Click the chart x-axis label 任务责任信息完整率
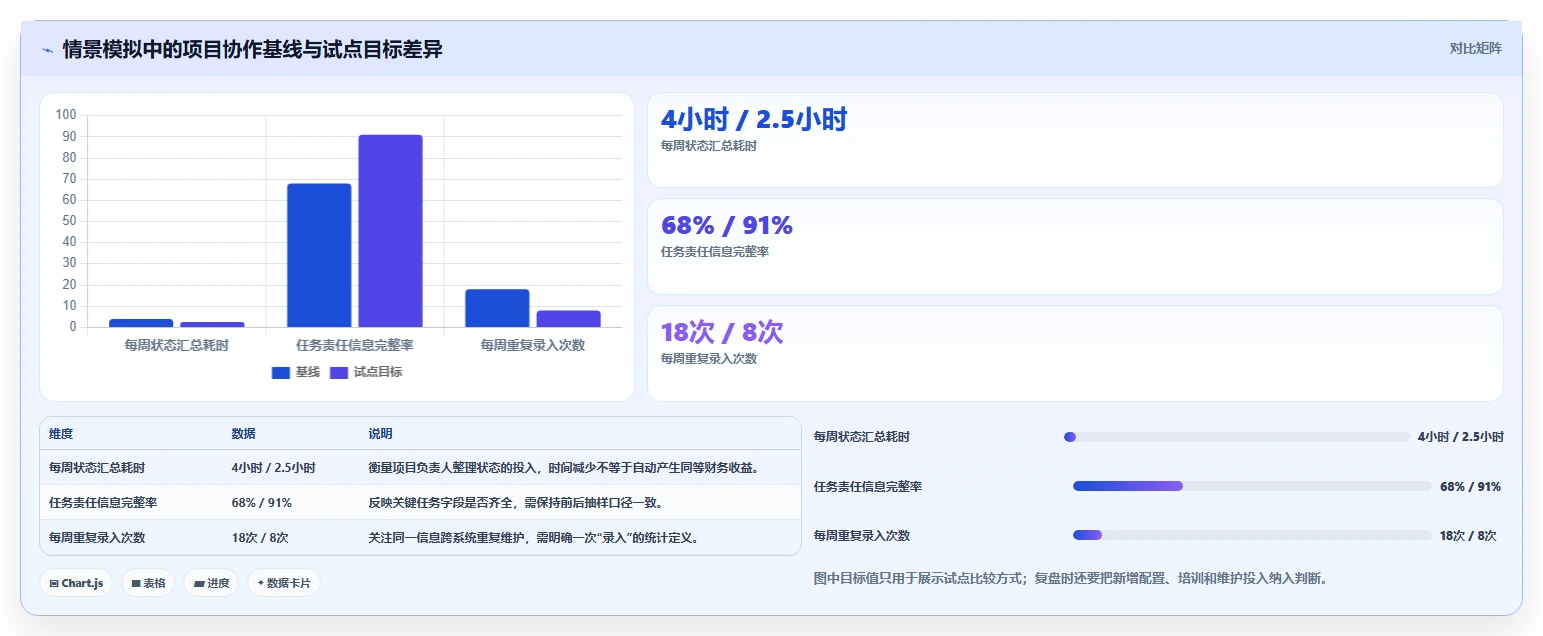Screen dimensions: 1543x636 tap(355, 345)
